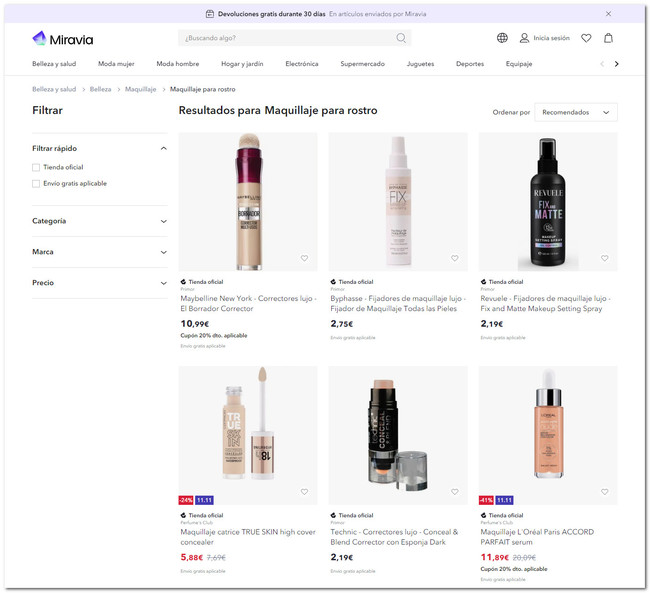Open Maybelline corrector product image

pos(248,202)
